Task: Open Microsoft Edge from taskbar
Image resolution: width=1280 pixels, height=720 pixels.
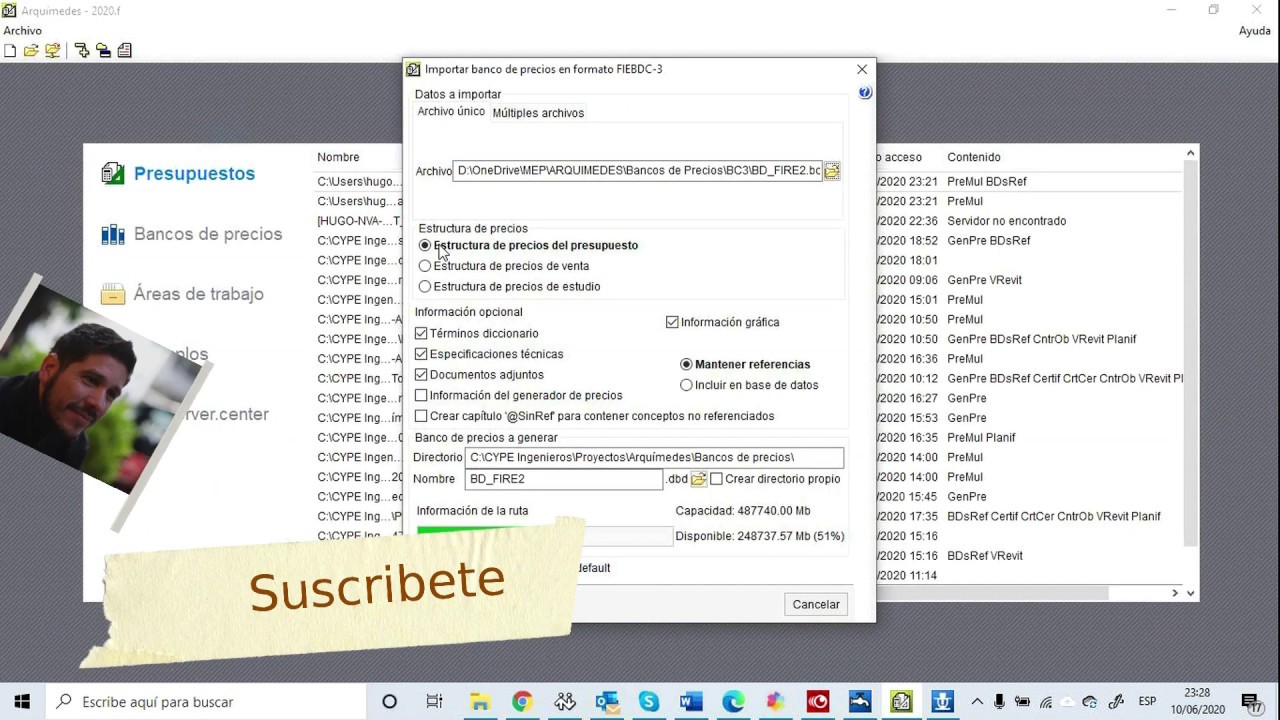Action: 733,702
